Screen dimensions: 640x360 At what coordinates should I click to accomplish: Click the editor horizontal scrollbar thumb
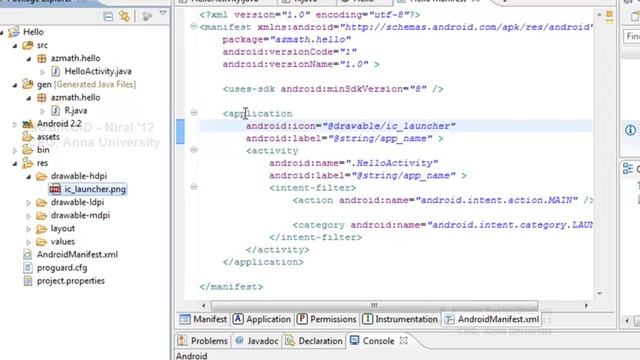coord(374,305)
